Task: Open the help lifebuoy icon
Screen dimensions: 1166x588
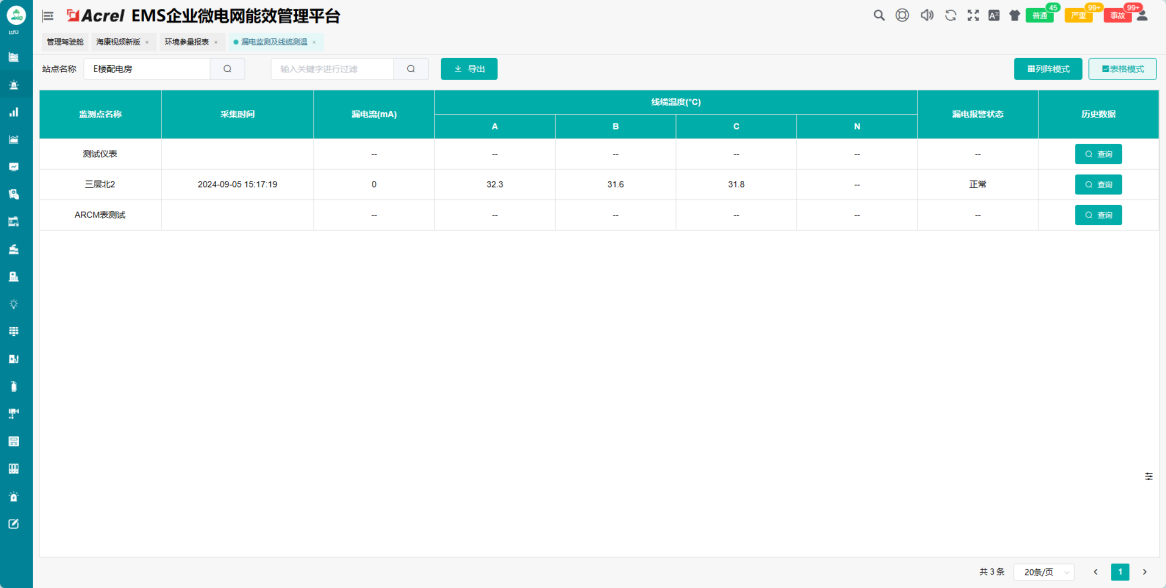Action: click(x=902, y=15)
